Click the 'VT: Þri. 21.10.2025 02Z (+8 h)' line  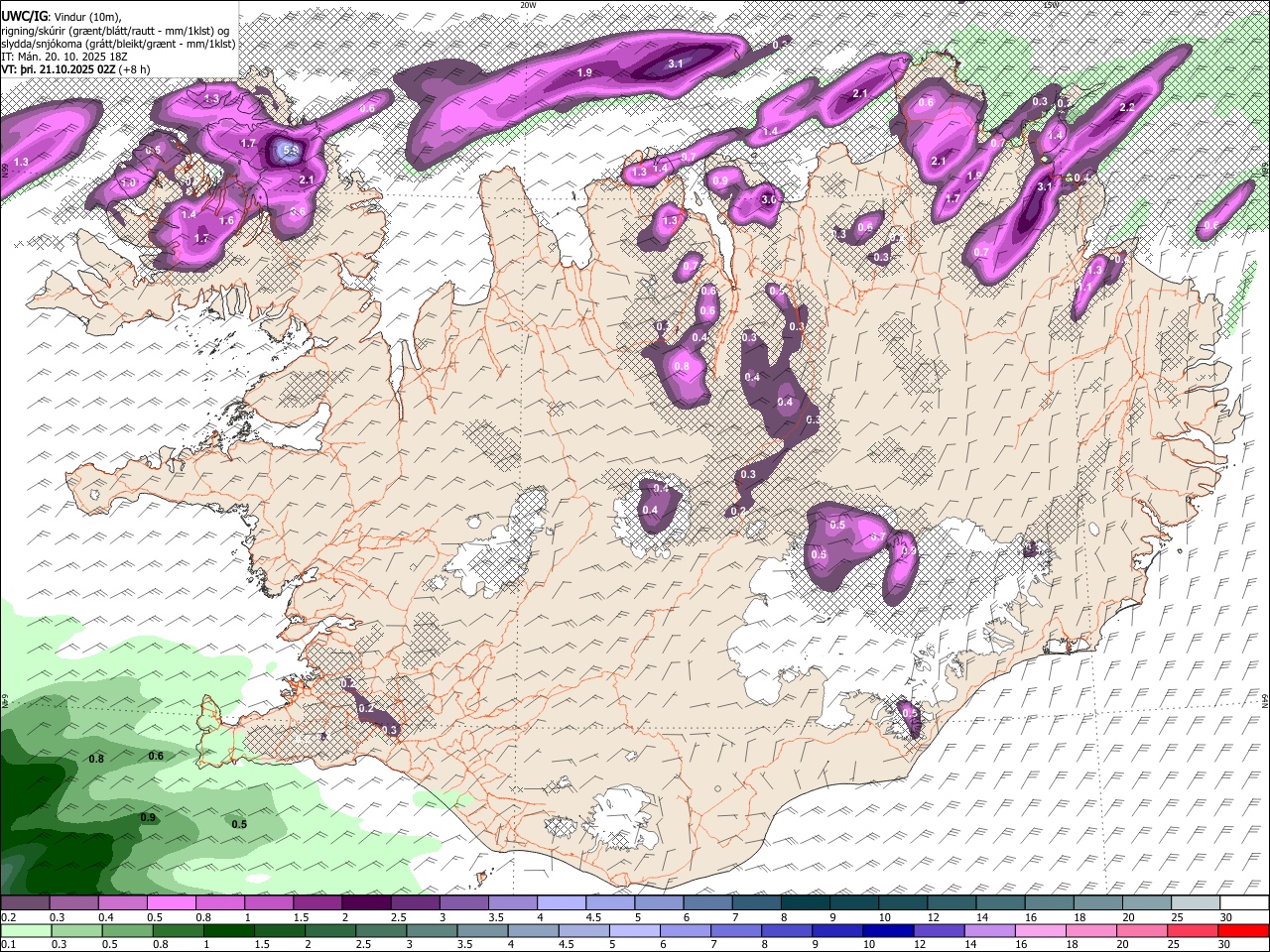coord(76,69)
